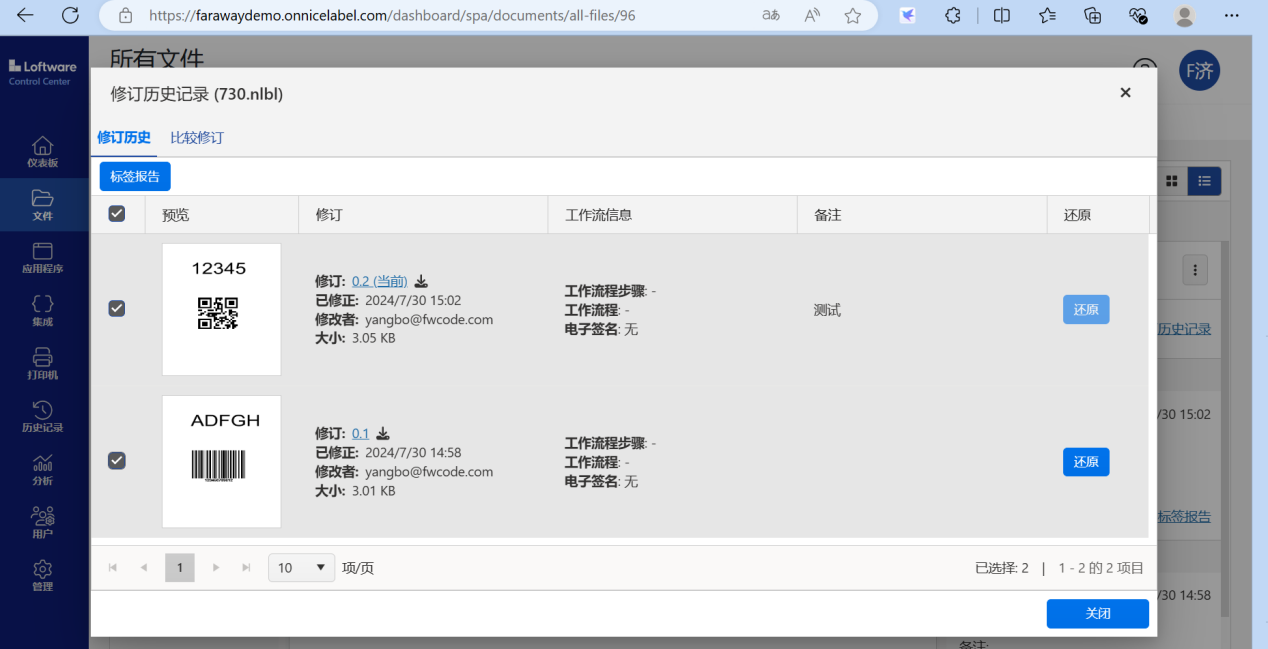Switch to list view in background page
The image size is (1268, 649).
(1204, 181)
